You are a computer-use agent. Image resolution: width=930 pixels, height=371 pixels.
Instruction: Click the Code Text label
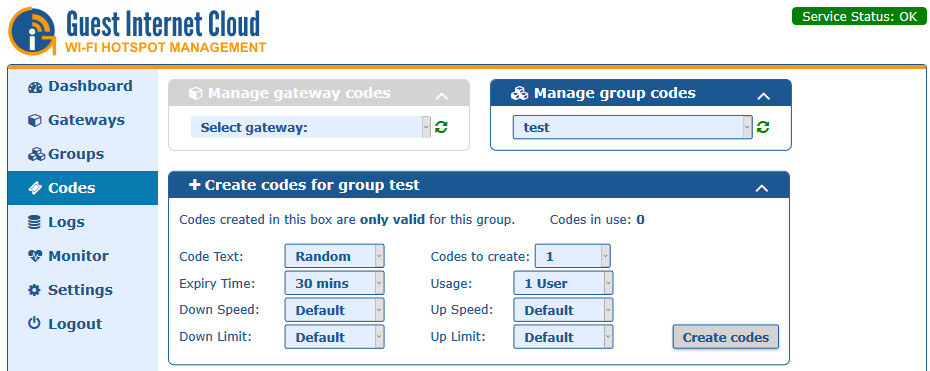click(211, 257)
